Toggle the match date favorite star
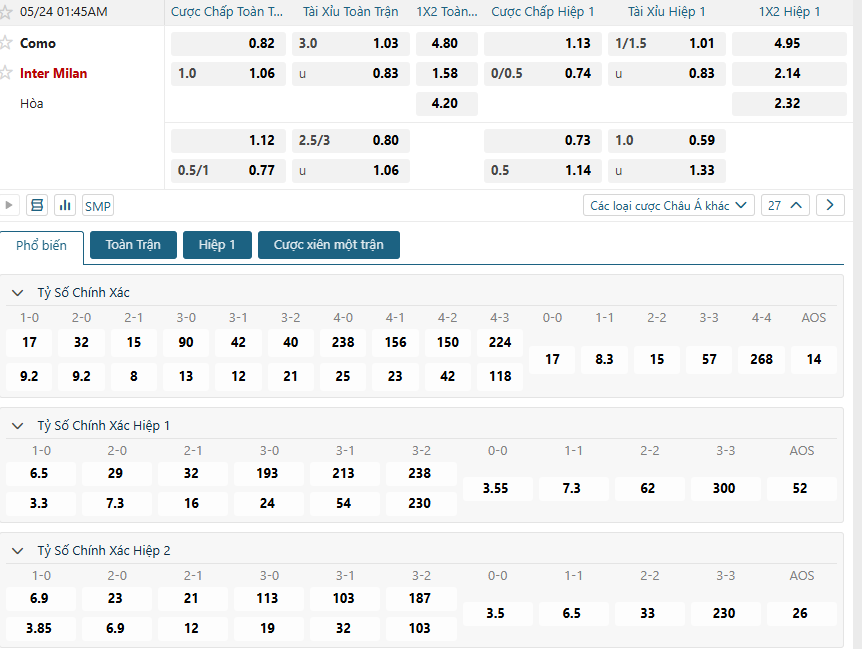The image size is (862, 649). click(x=7, y=12)
